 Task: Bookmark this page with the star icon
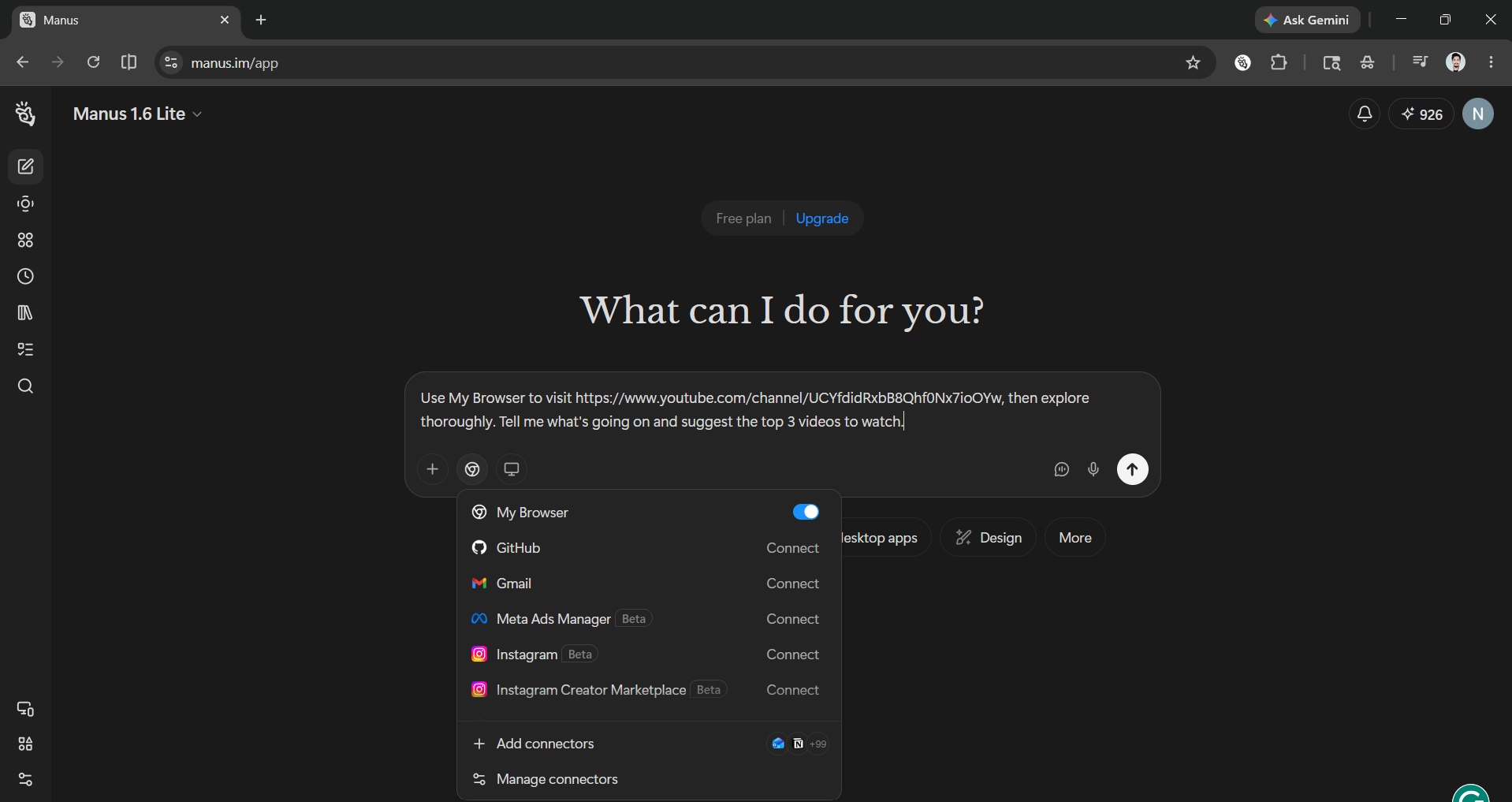click(x=1193, y=62)
